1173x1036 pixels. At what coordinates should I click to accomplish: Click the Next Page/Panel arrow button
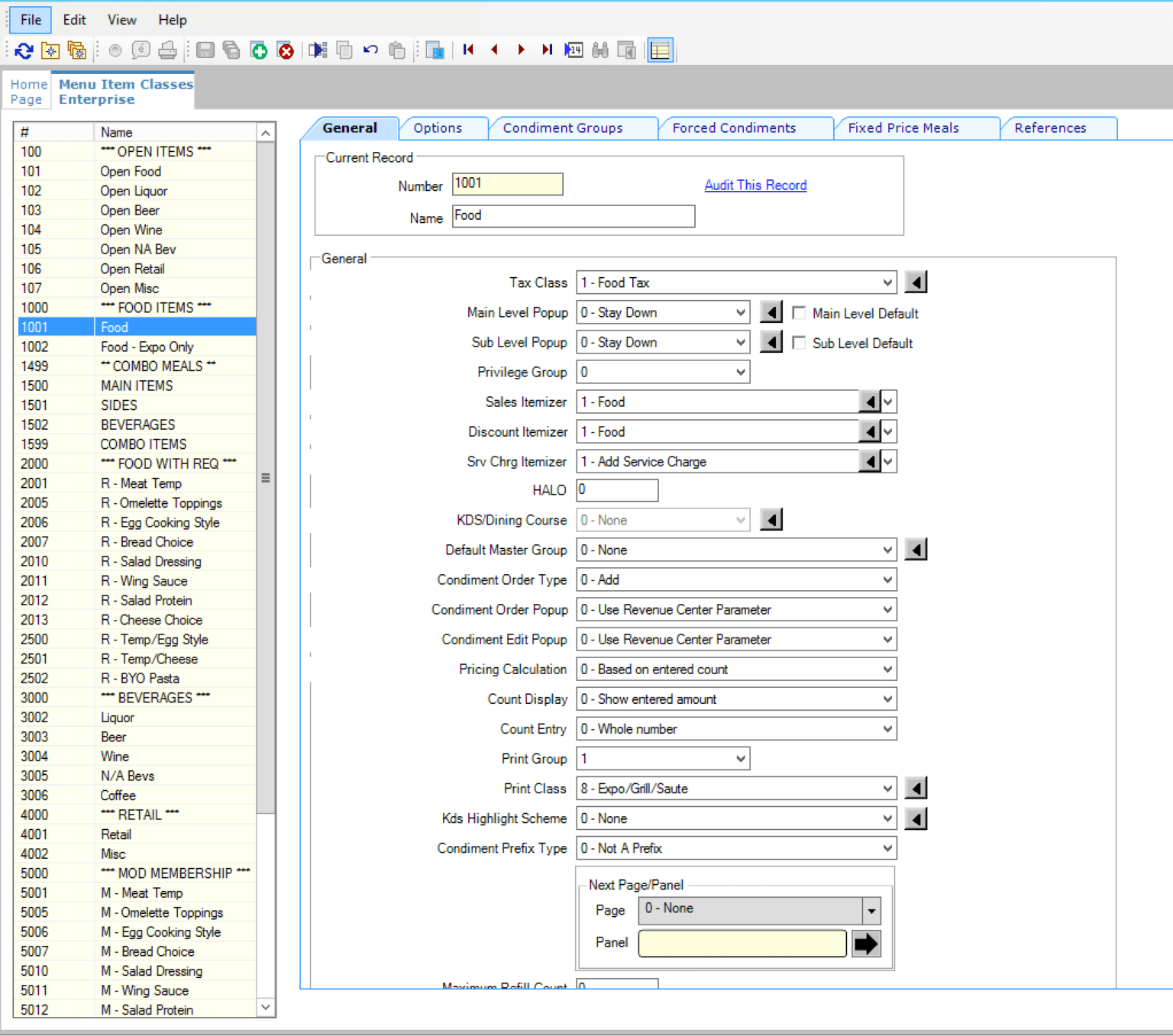point(867,944)
